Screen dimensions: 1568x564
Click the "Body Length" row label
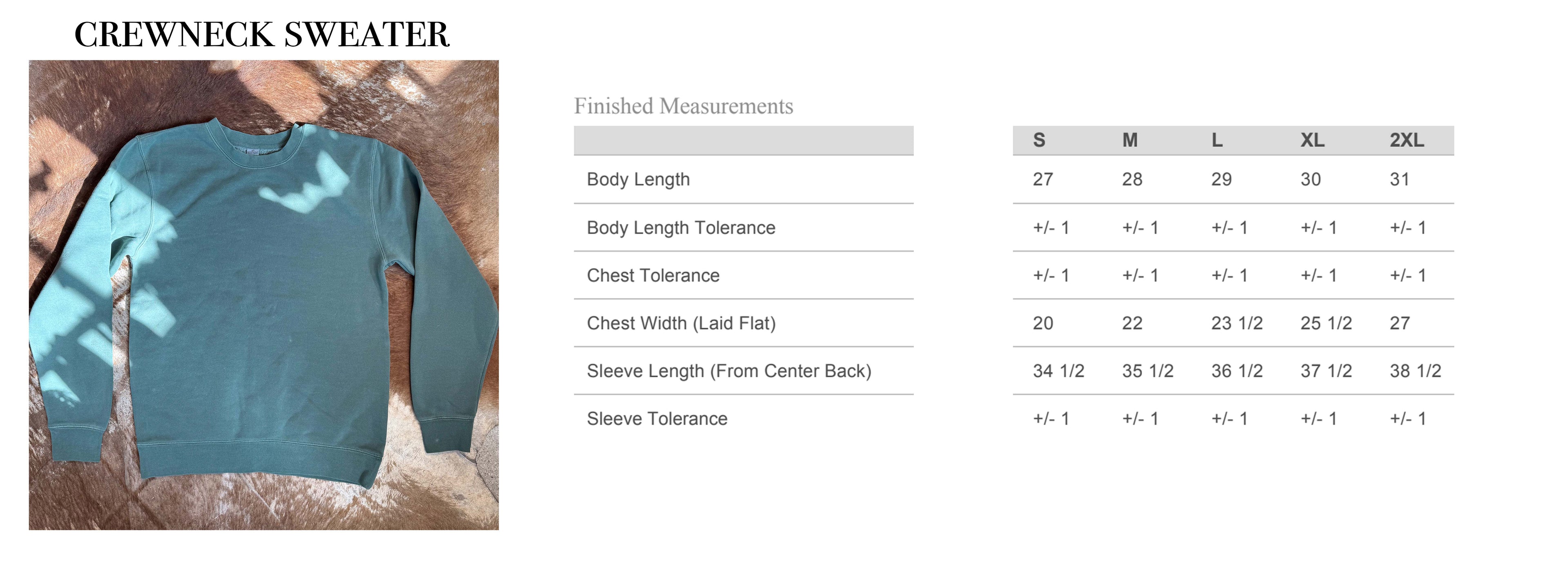point(638,180)
